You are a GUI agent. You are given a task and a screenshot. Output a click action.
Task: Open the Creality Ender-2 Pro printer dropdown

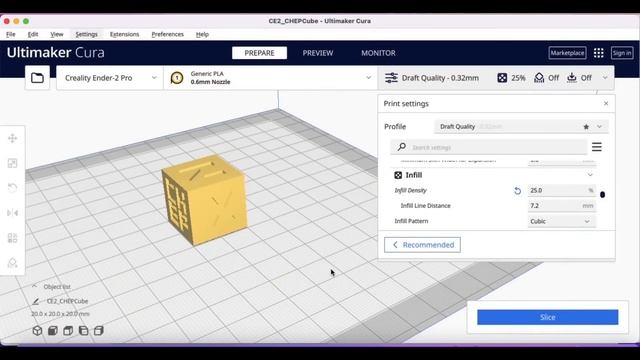tap(110, 78)
